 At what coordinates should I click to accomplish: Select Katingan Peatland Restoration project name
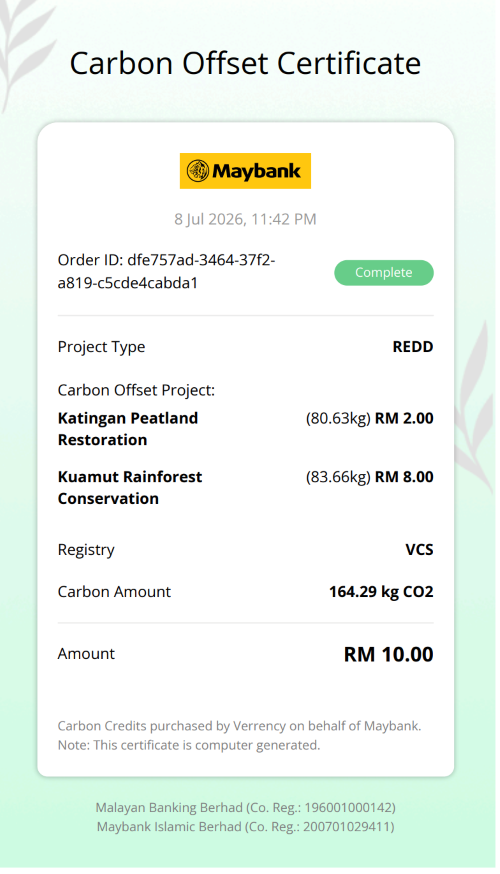click(x=128, y=429)
